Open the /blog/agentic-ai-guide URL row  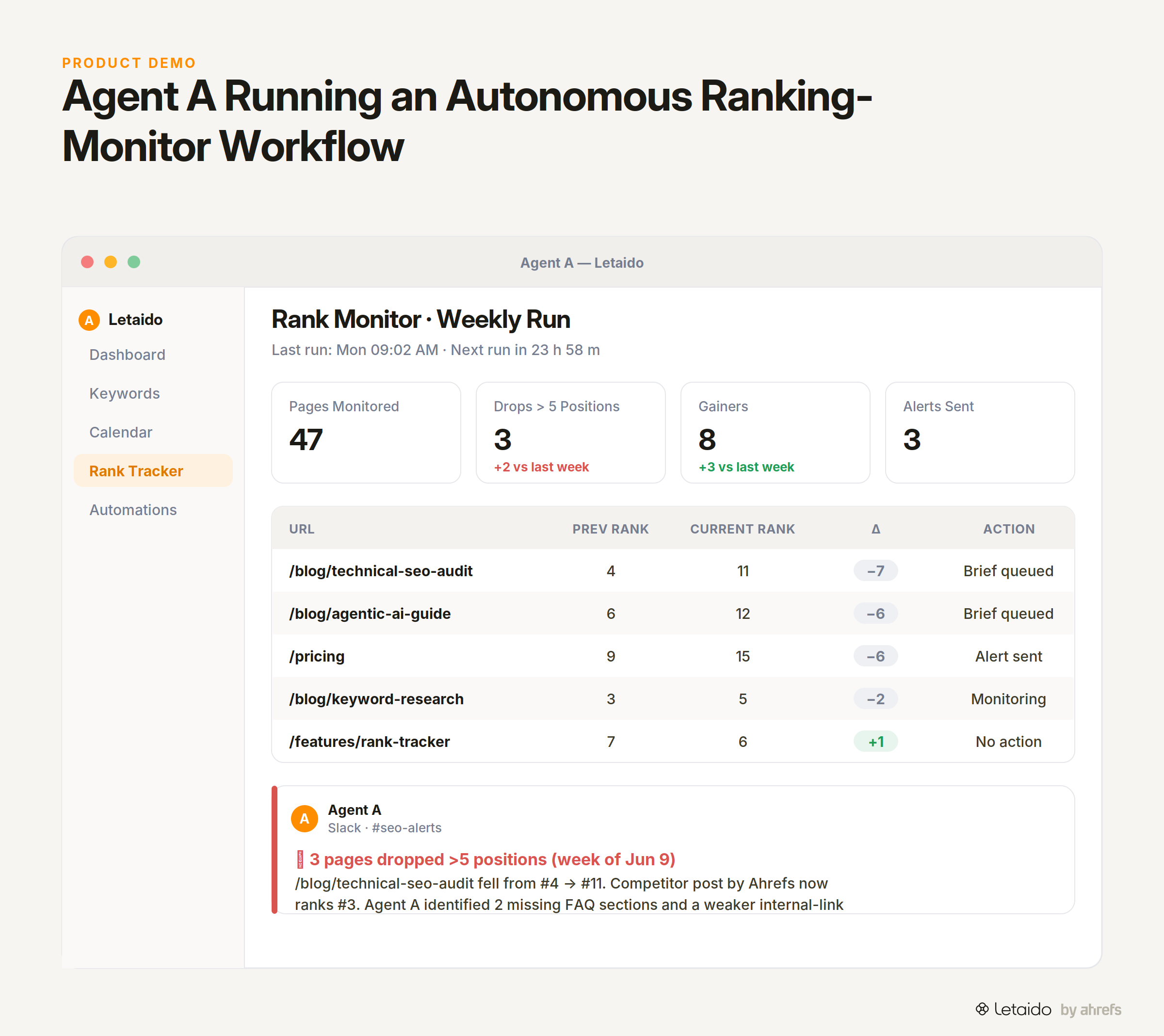(x=673, y=614)
